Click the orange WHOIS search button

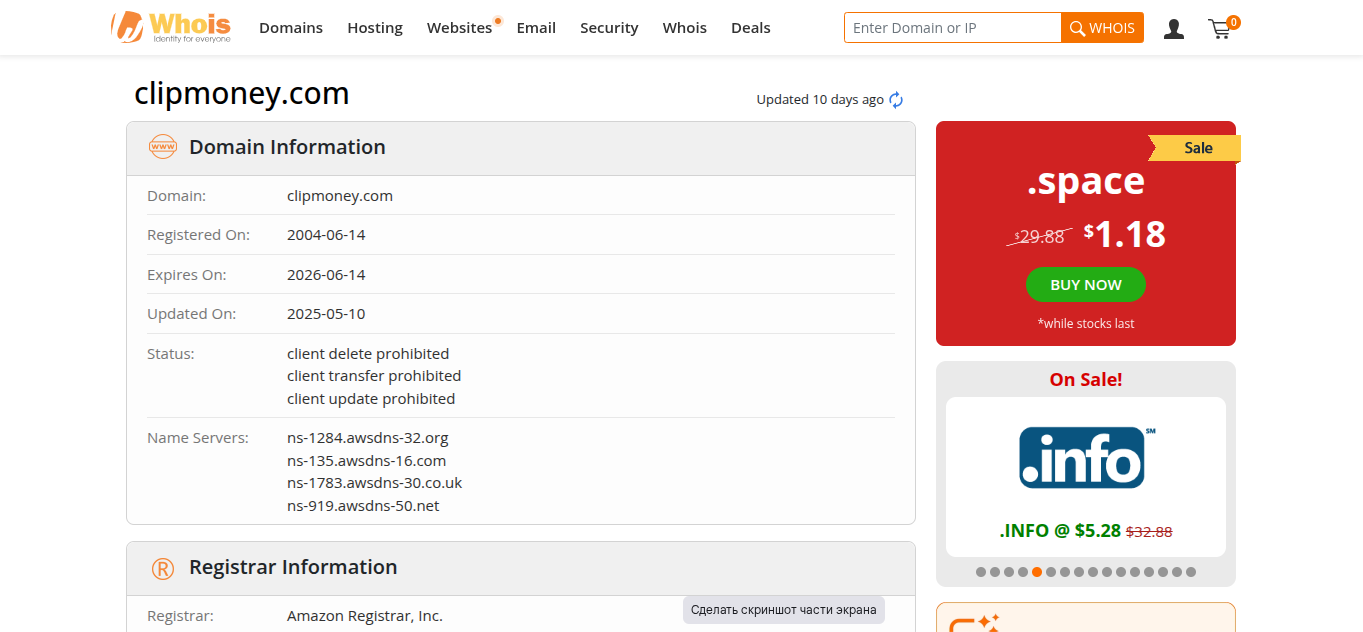[x=1102, y=28]
